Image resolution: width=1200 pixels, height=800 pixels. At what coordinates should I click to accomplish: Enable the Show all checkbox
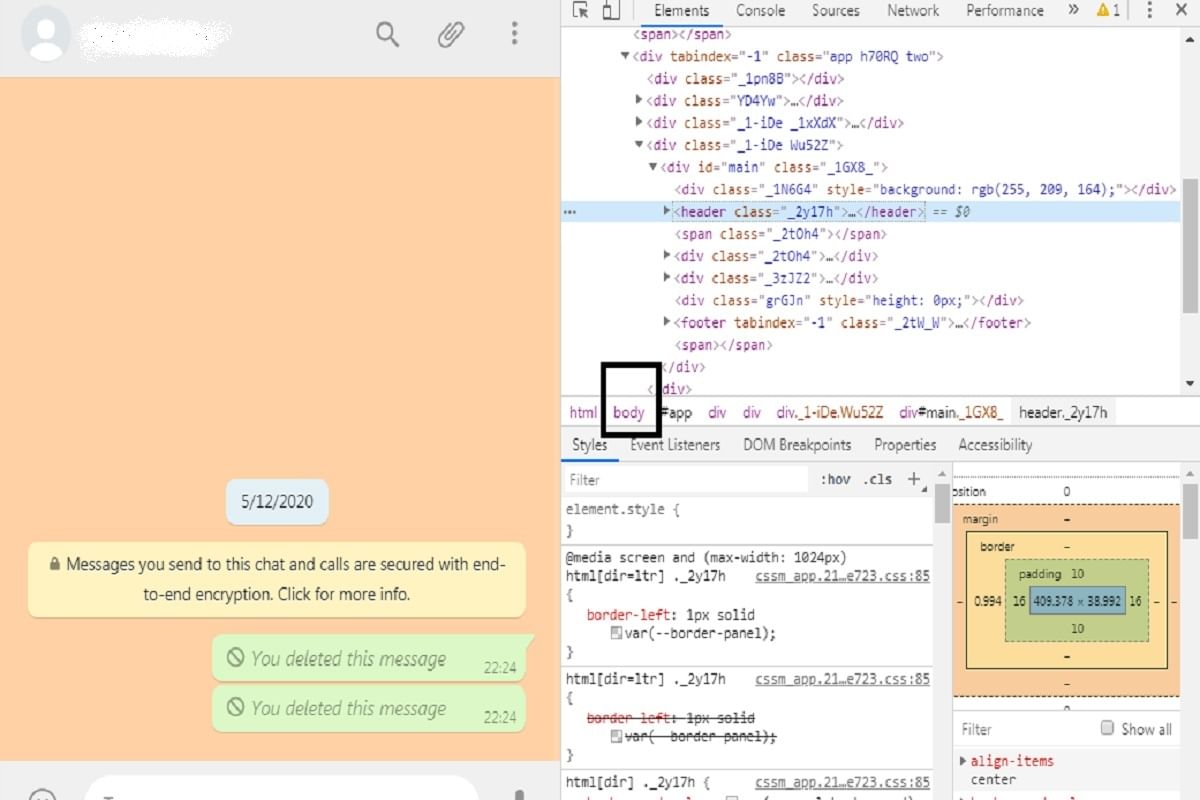point(1107,728)
